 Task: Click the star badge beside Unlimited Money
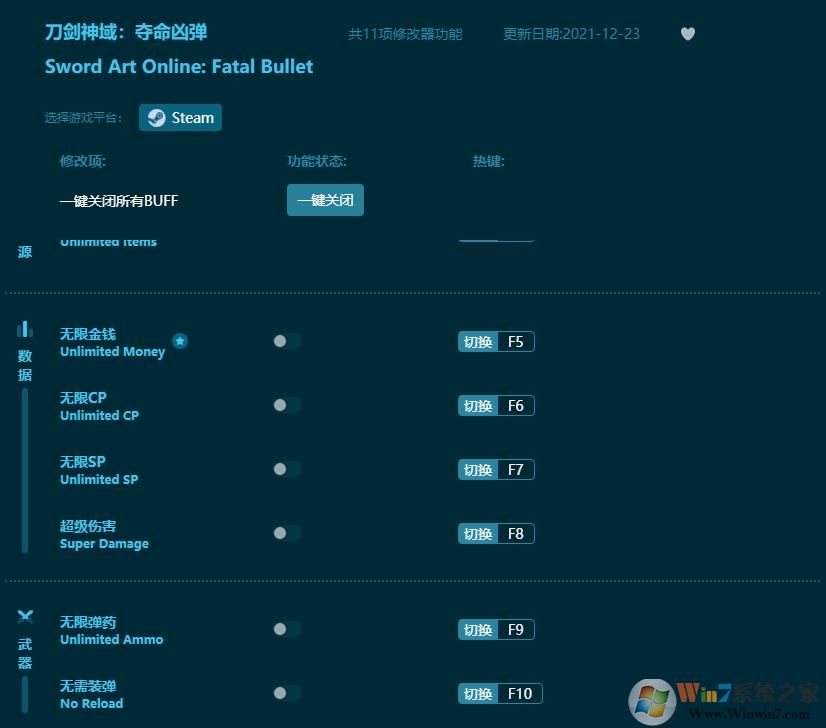180,341
